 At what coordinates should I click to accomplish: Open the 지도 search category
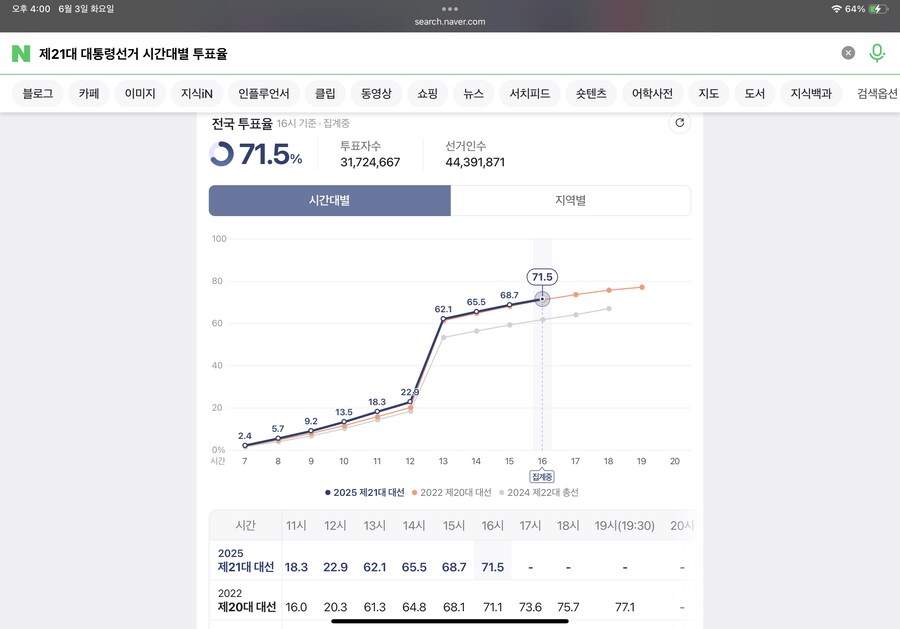click(708, 92)
